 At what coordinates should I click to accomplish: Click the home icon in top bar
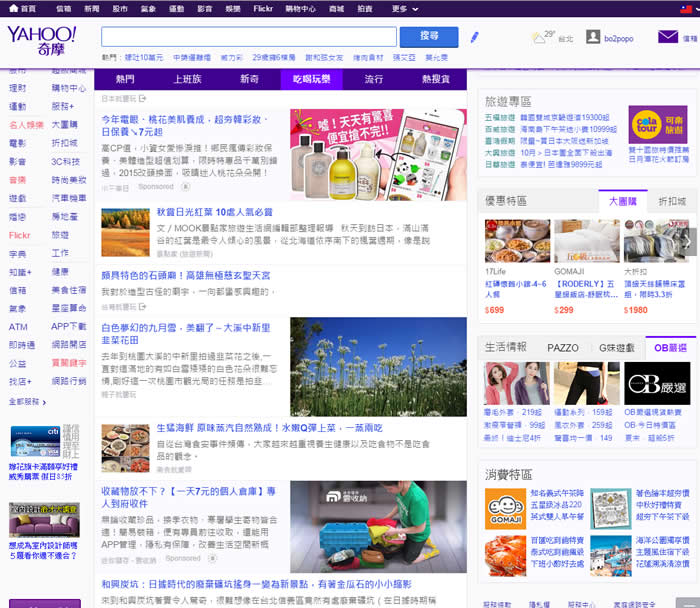[11, 7]
